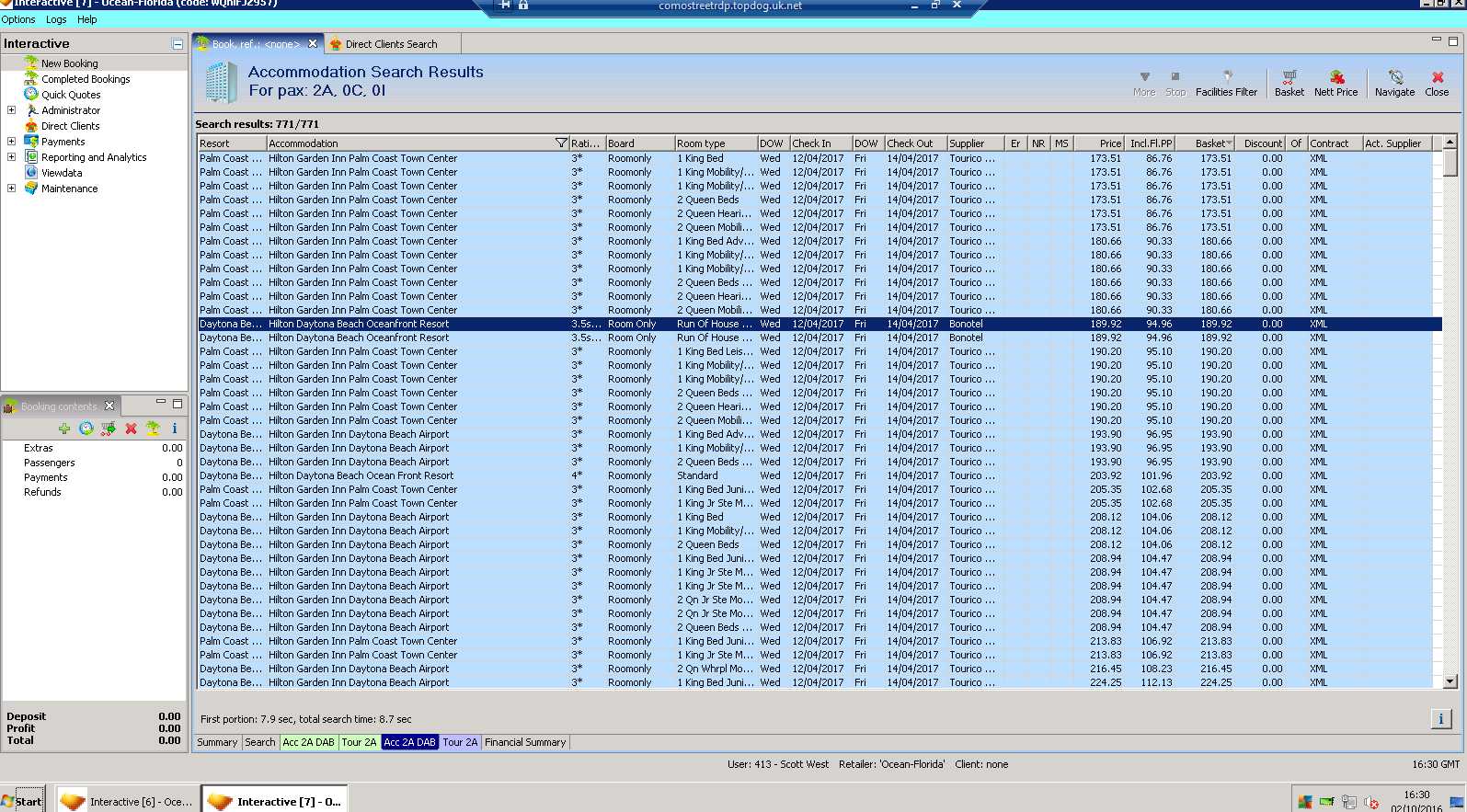The height and width of the screenshot is (812, 1467).
Task: Sort by the Basket column arrow
Action: click(1229, 143)
